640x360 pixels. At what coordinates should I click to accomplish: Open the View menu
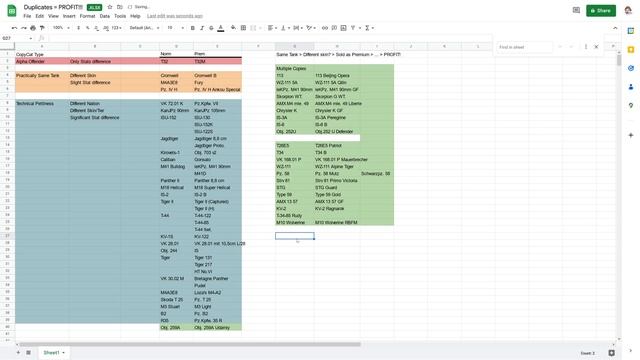tap(53, 16)
